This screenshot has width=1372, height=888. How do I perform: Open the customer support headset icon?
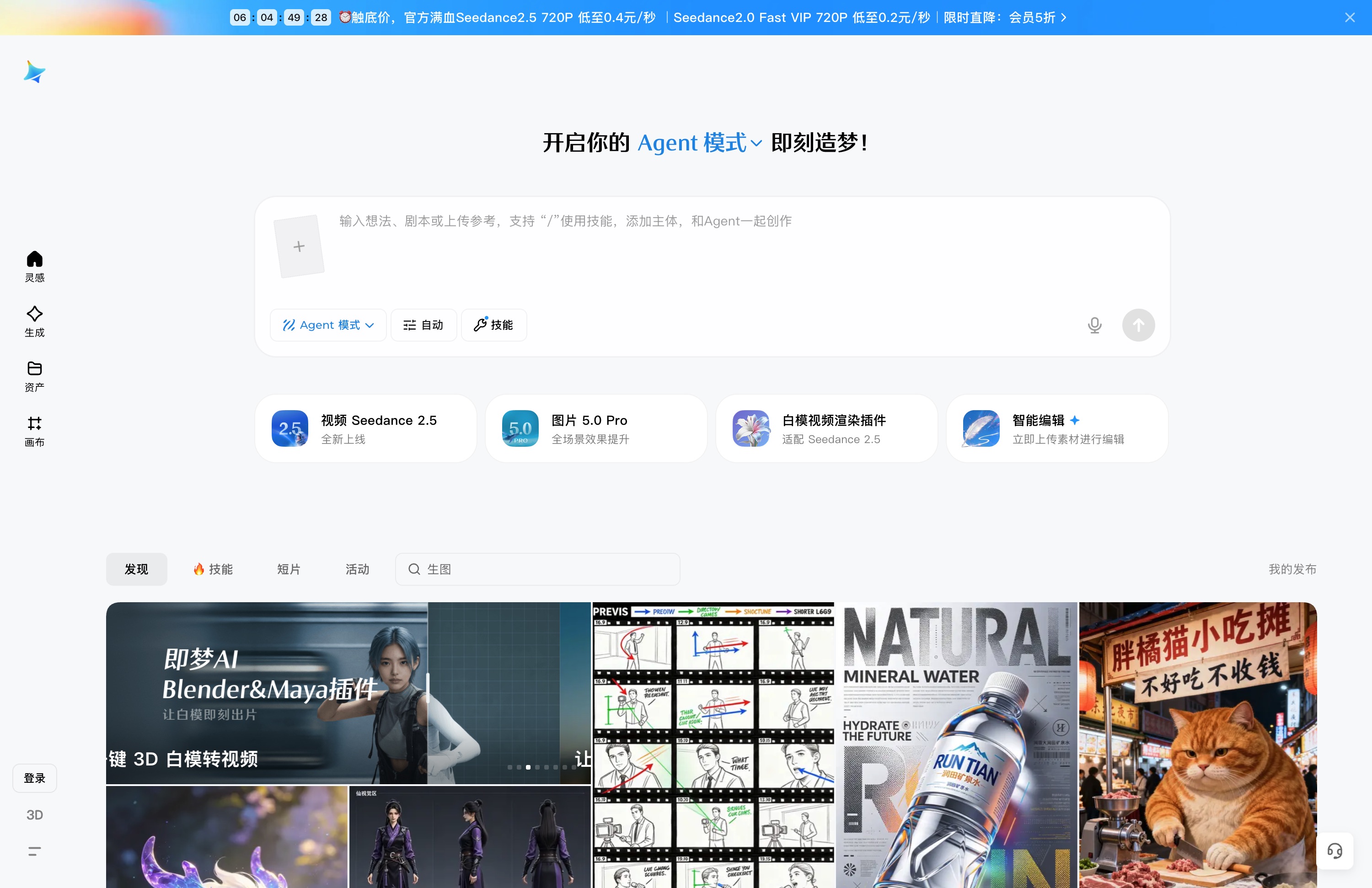click(1334, 851)
